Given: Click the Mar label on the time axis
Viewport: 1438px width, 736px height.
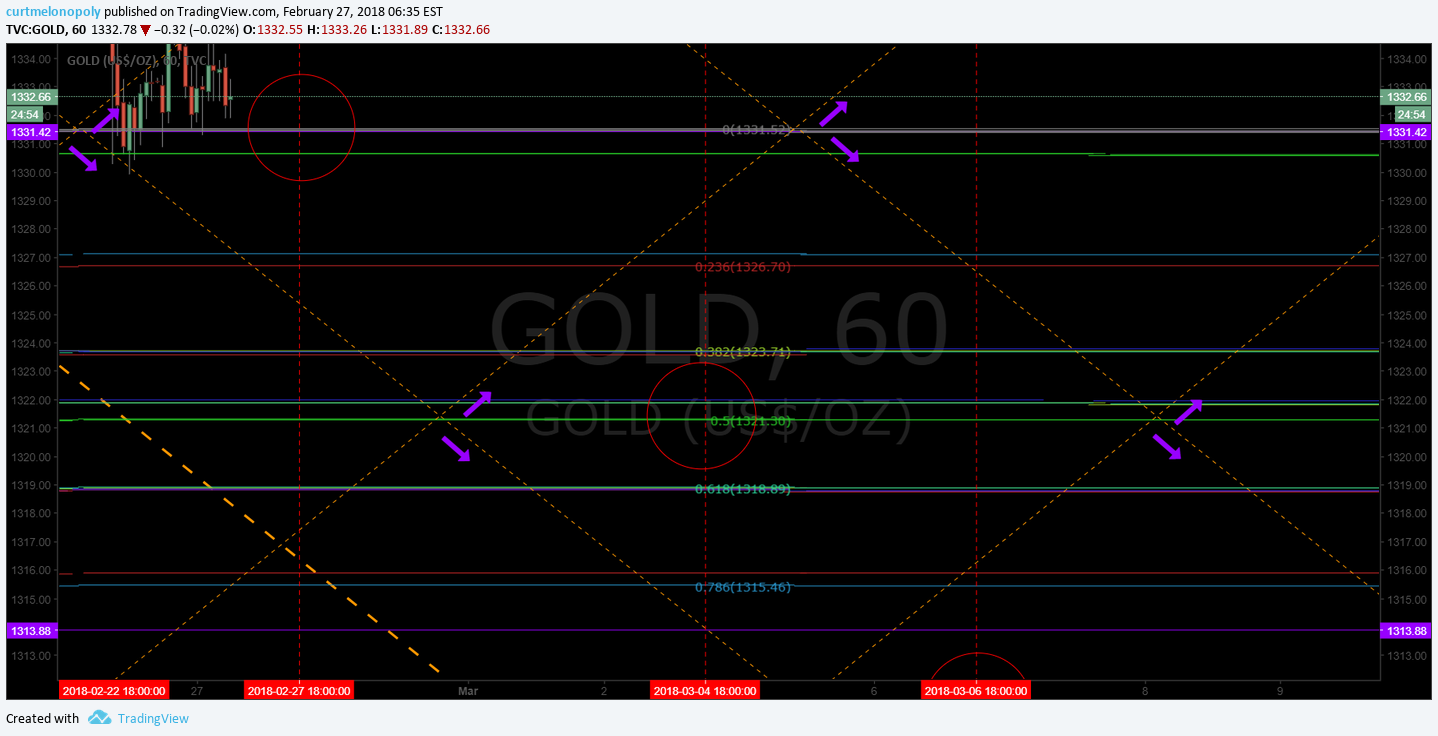Looking at the screenshot, I should point(467,691).
